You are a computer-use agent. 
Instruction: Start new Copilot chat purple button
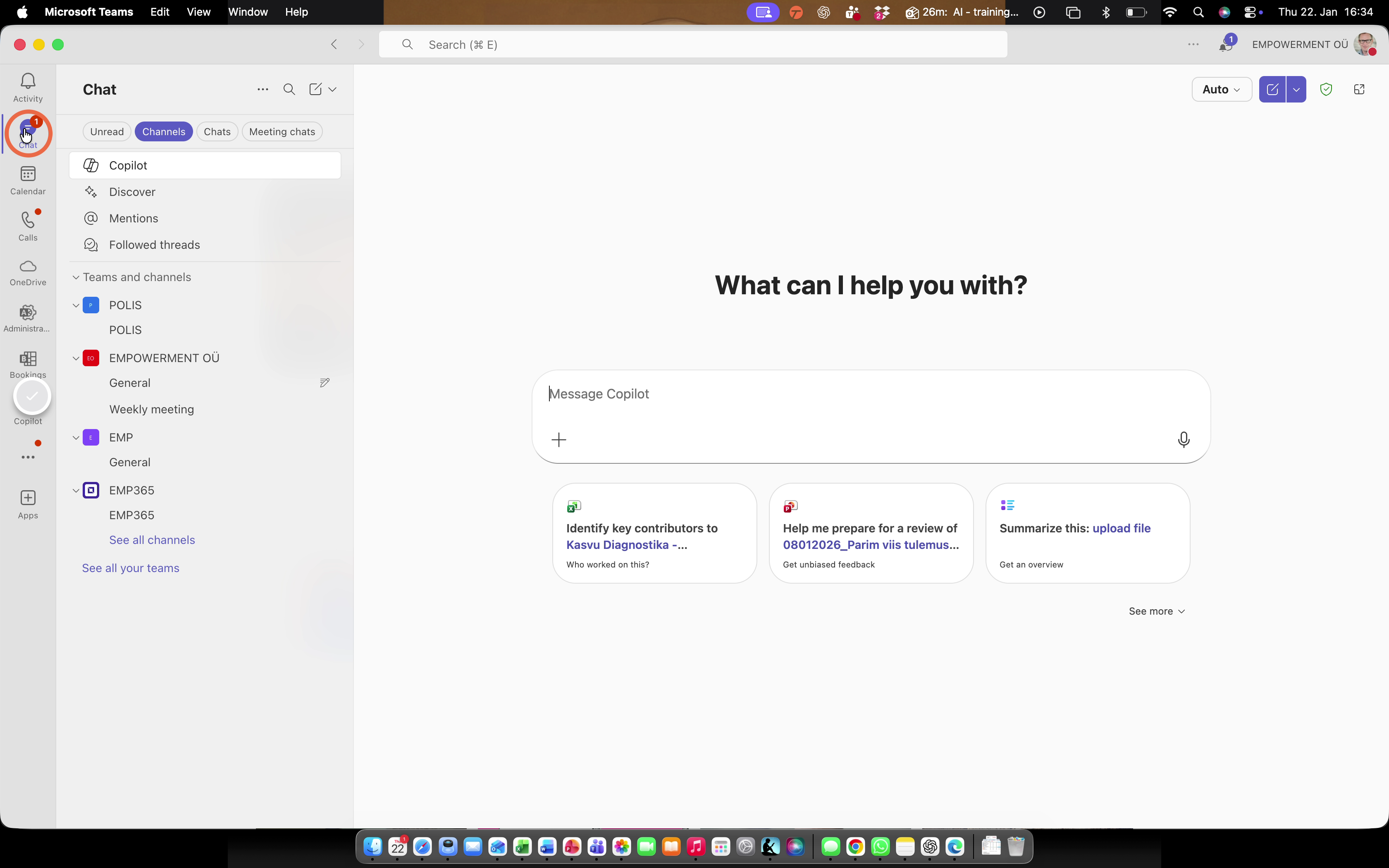pyautogui.click(x=1272, y=89)
